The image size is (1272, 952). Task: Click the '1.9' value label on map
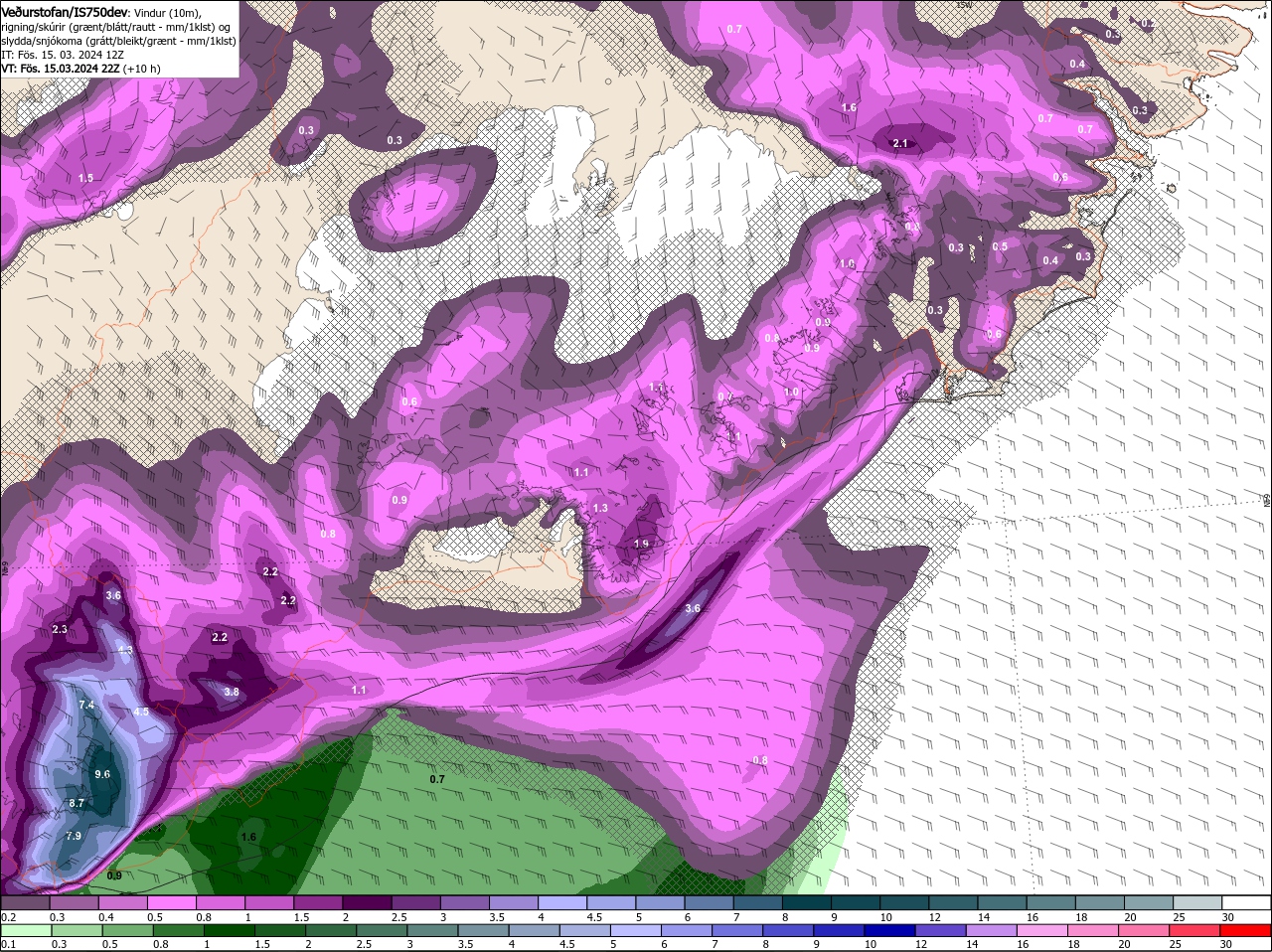click(641, 544)
